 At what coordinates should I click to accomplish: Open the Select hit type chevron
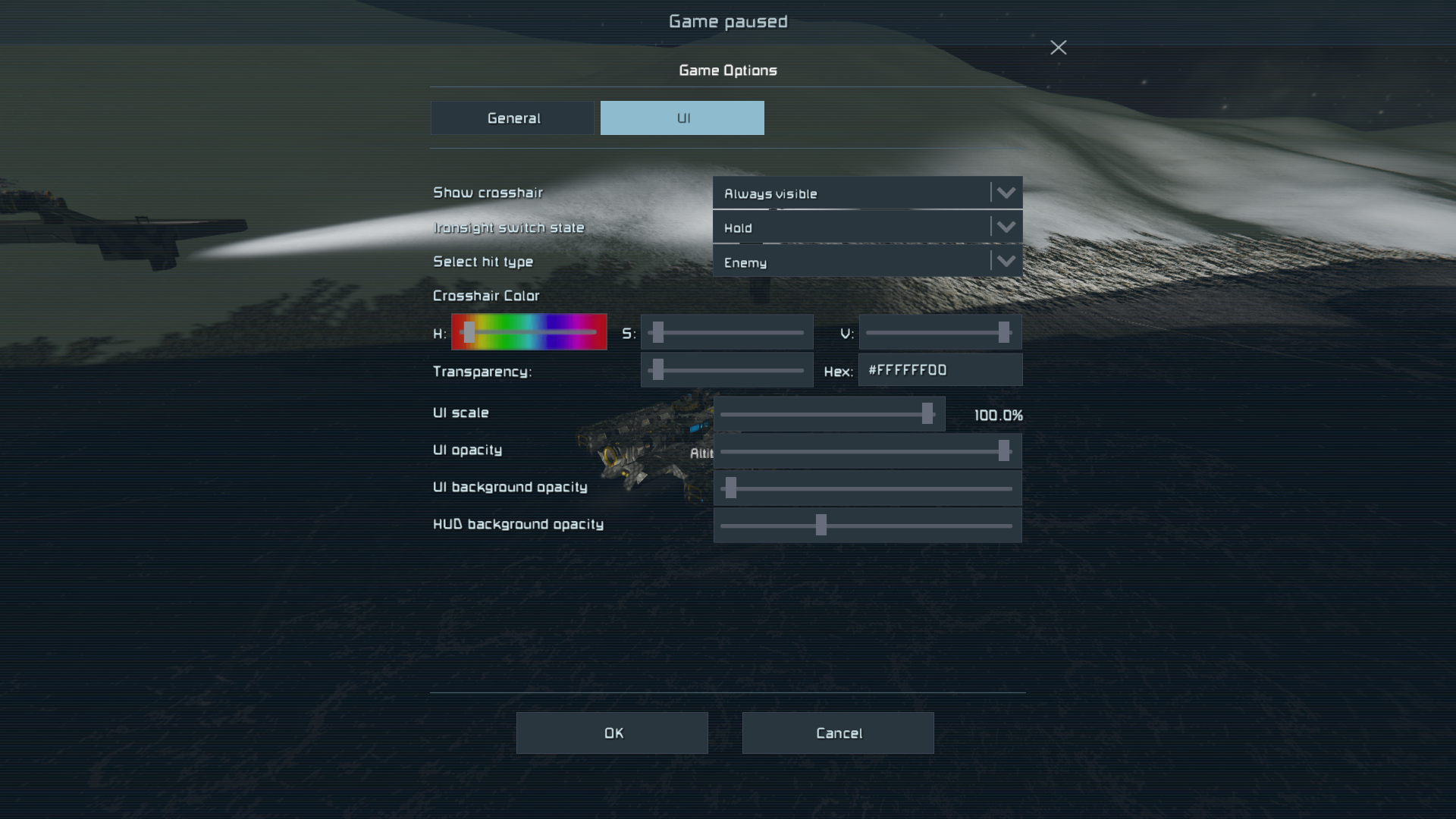[x=1006, y=261]
